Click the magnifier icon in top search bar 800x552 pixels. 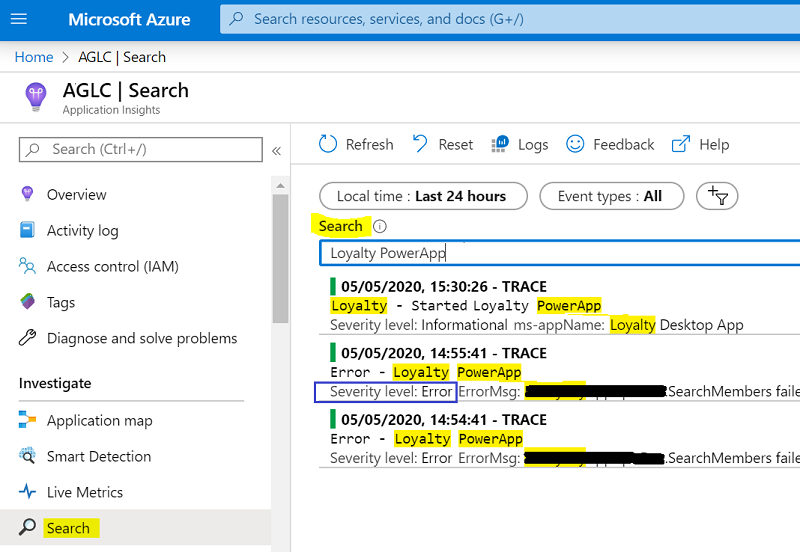pos(236,19)
